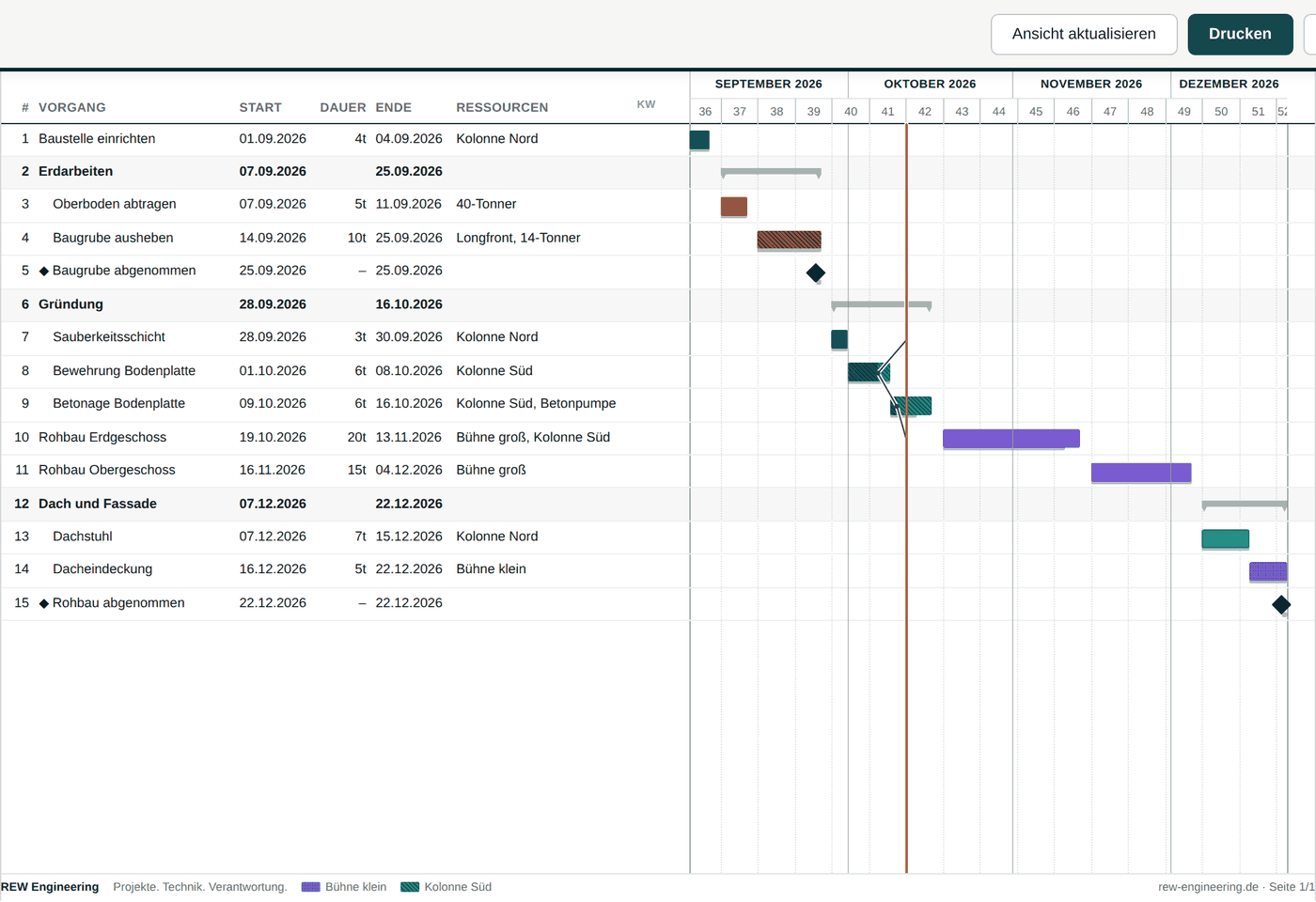Collapse the Gründung summary group
Viewport: 1316px width, 902px height.
coord(70,304)
